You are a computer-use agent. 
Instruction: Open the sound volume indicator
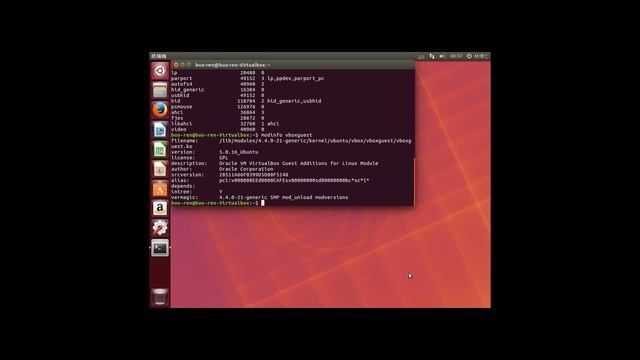coord(442,56)
